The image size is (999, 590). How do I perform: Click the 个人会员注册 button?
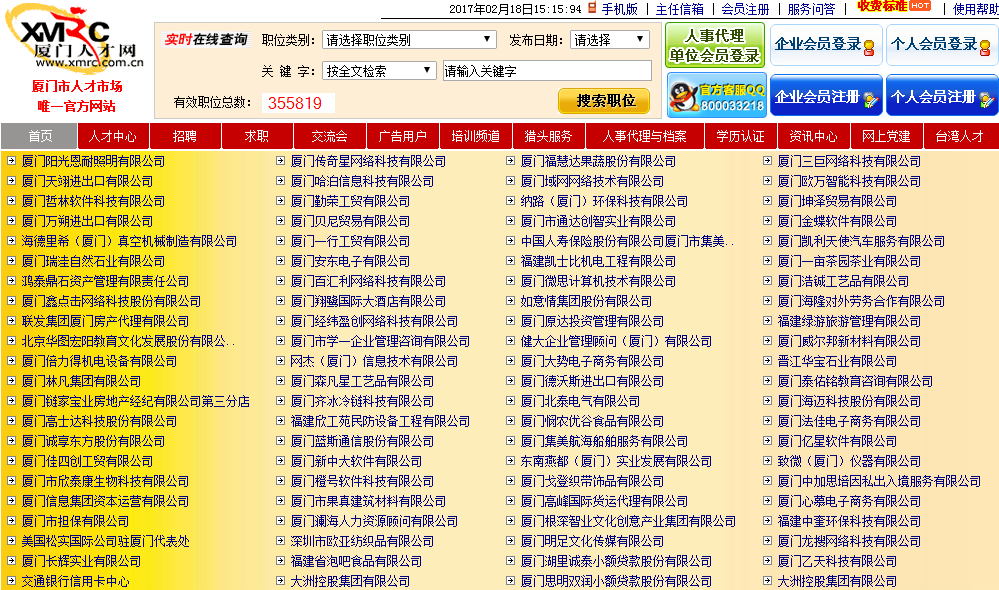pyautogui.click(x=942, y=96)
